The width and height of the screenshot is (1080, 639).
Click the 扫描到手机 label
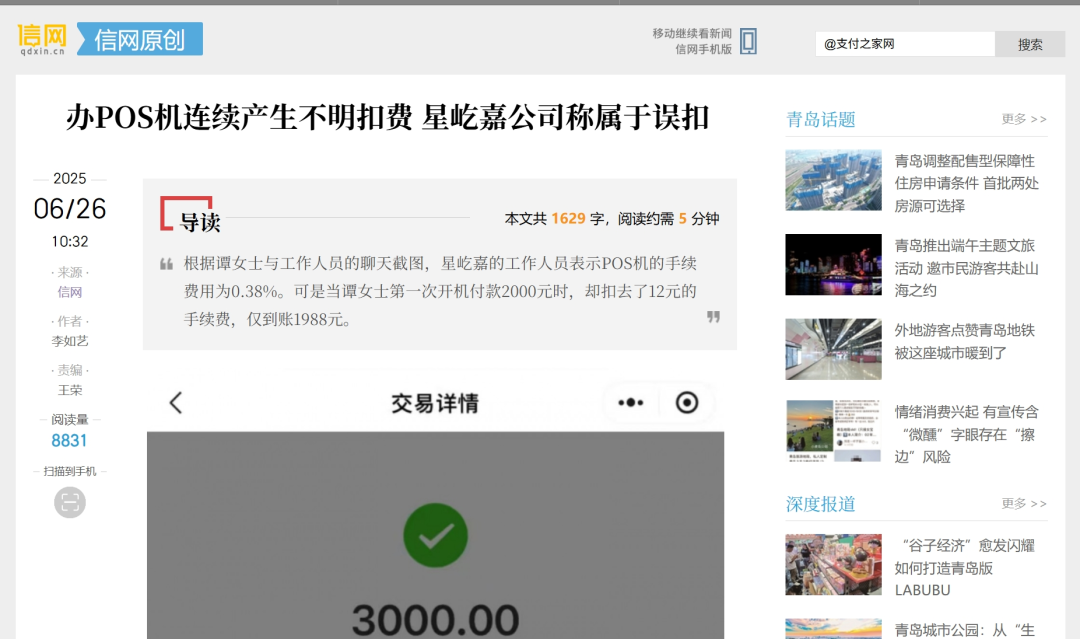point(70,472)
